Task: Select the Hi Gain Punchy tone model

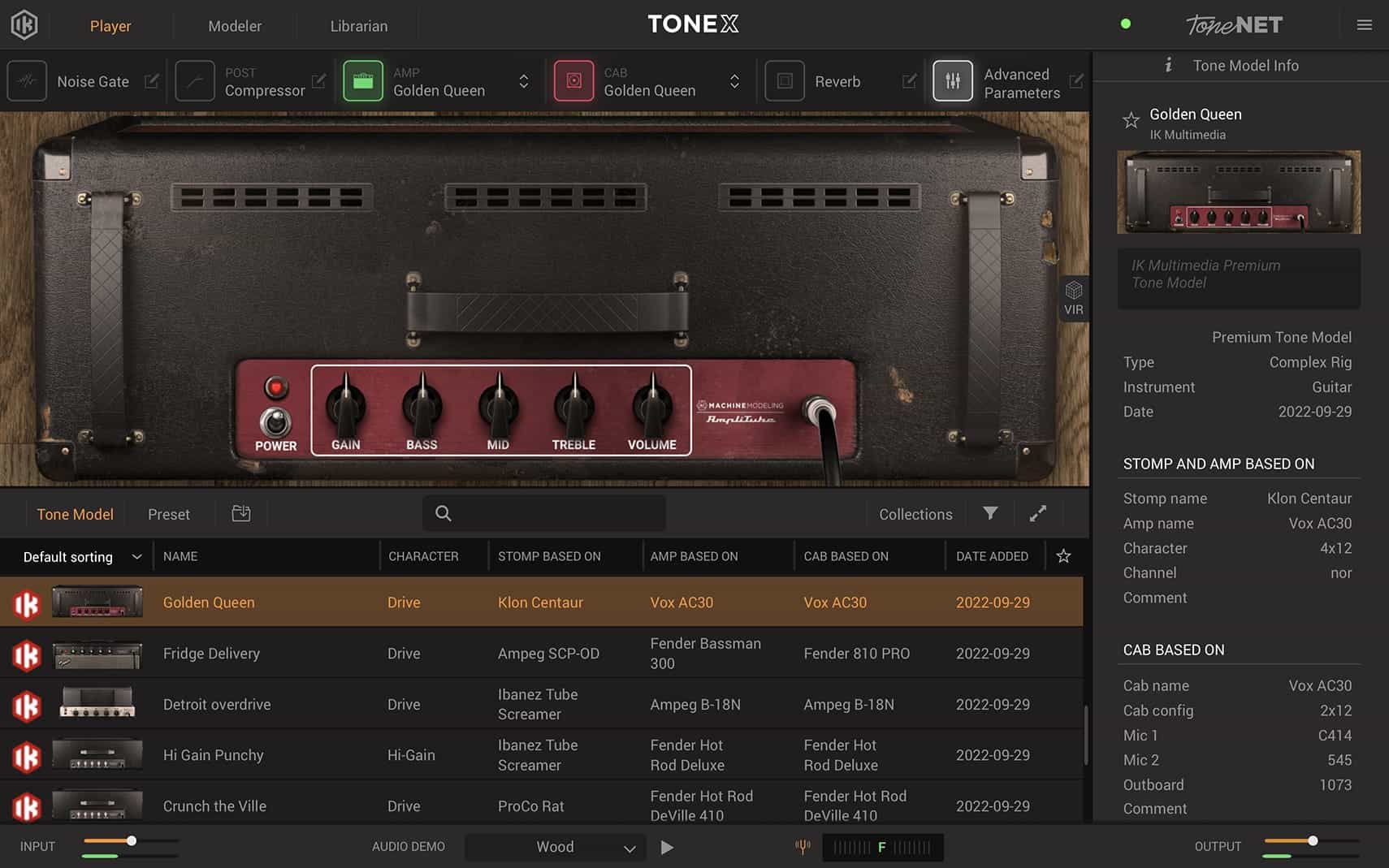Action: (x=542, y=755)
